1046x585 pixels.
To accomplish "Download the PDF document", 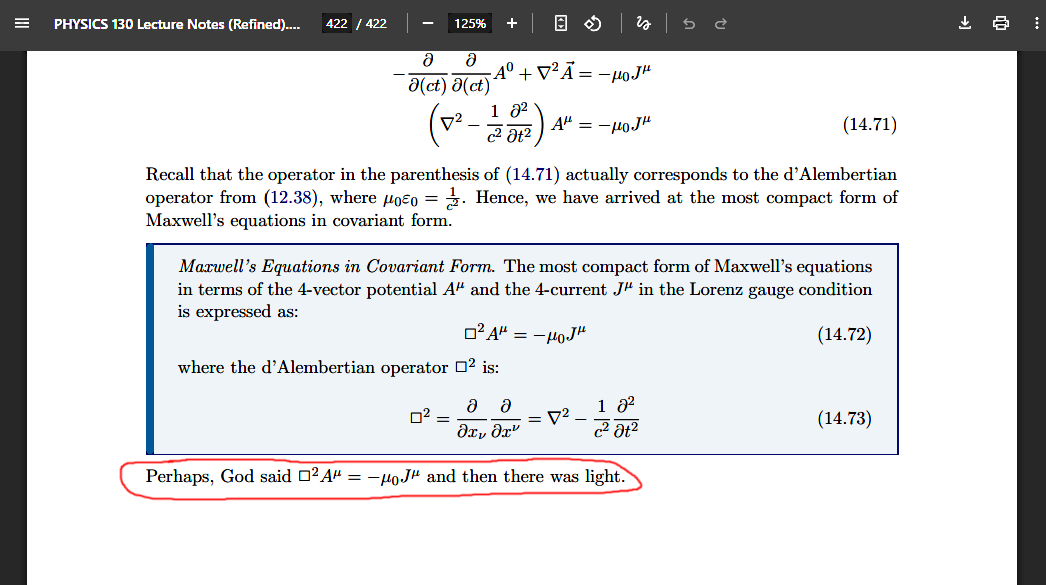I will 965,22.
